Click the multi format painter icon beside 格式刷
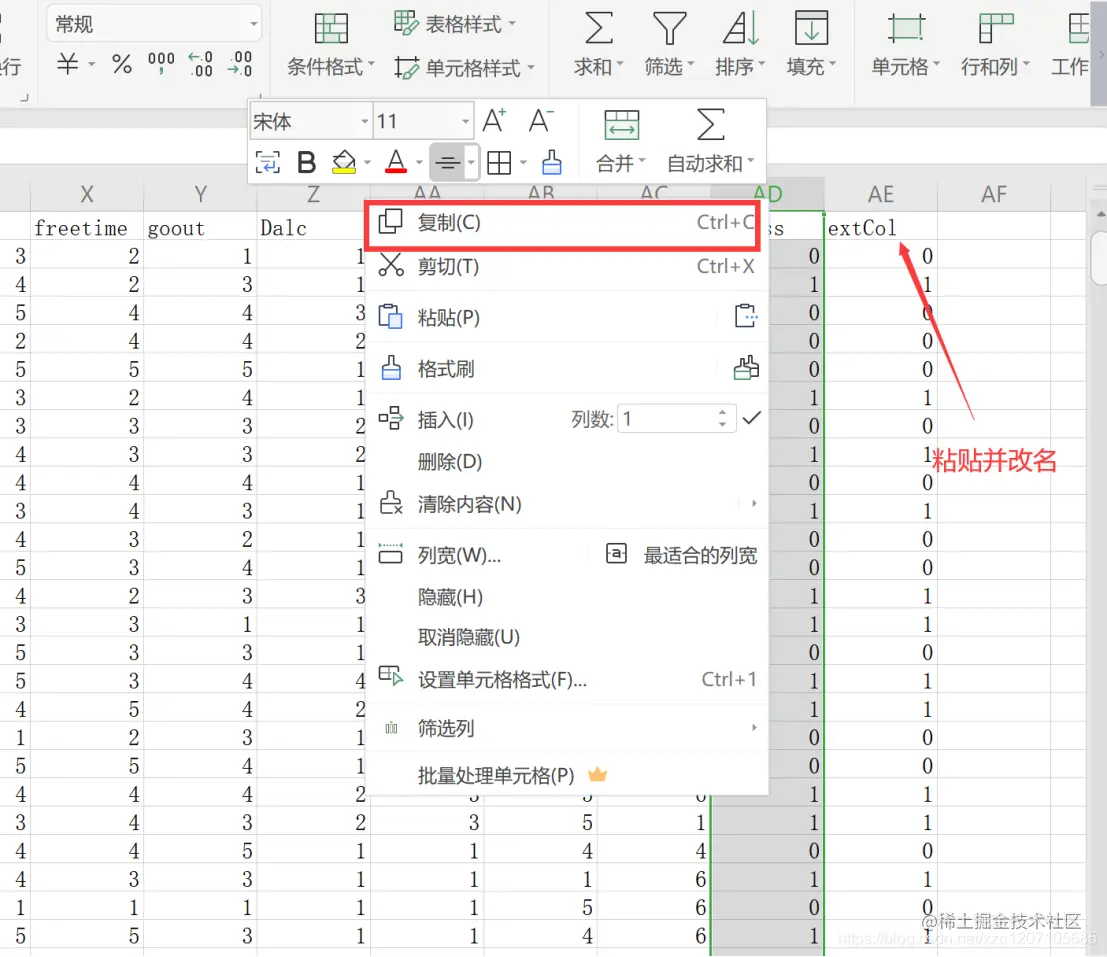 pos(746,368)
